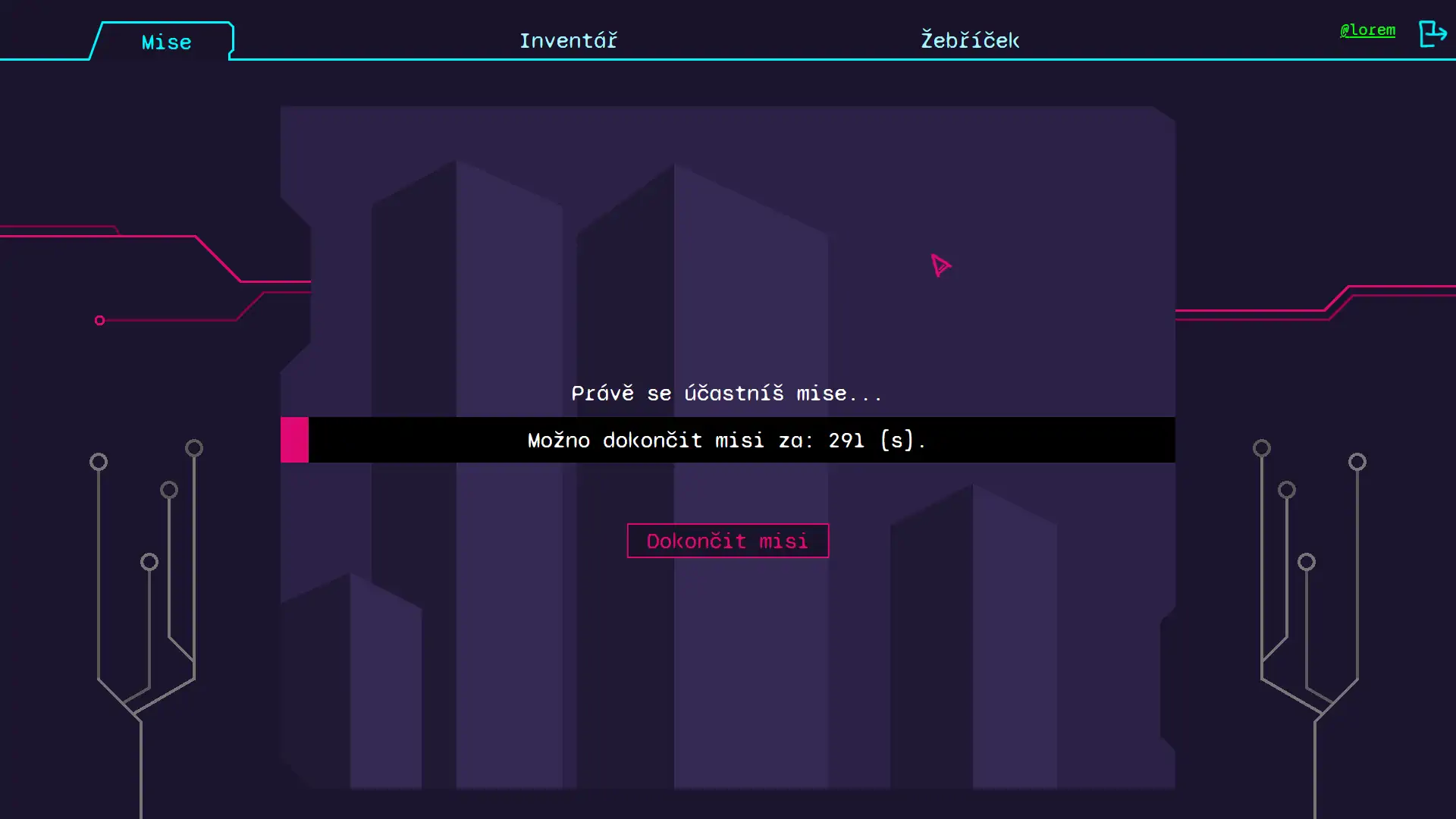Click the 'Právě se účastníš mise...' heading
Image resolution: width=1456 pixels, height=819 pixels.
[x=726, y=393]
